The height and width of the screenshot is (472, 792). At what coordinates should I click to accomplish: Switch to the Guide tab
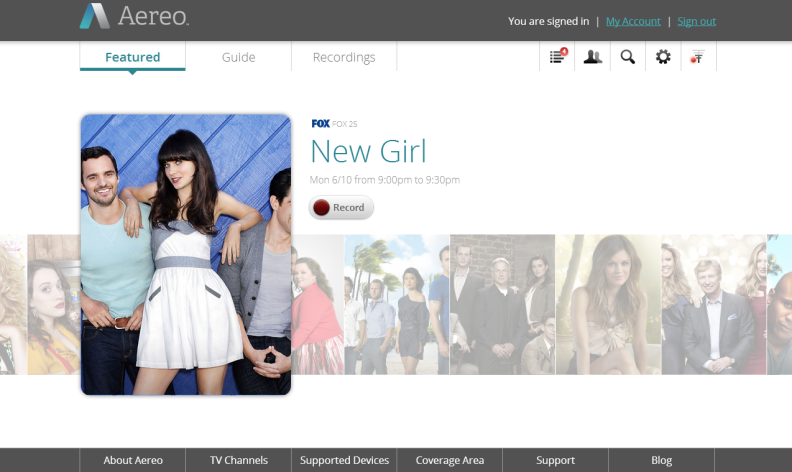[x=238, y=57]
